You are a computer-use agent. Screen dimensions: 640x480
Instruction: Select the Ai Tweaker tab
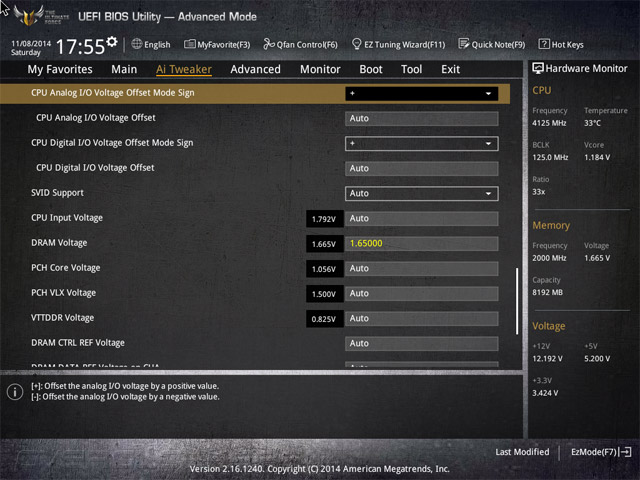pos(184,69)
